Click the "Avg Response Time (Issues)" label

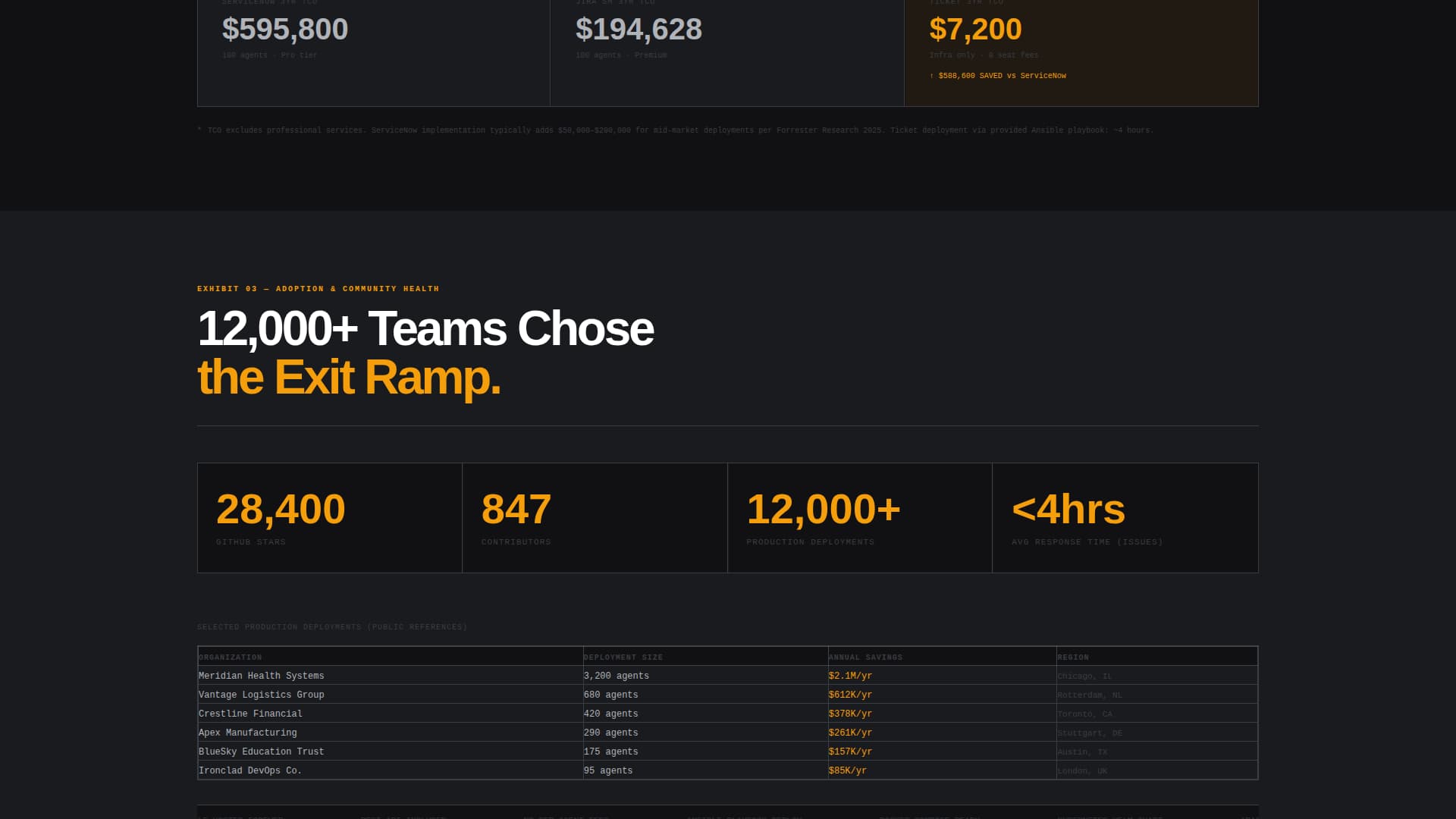pos(1087,542)
